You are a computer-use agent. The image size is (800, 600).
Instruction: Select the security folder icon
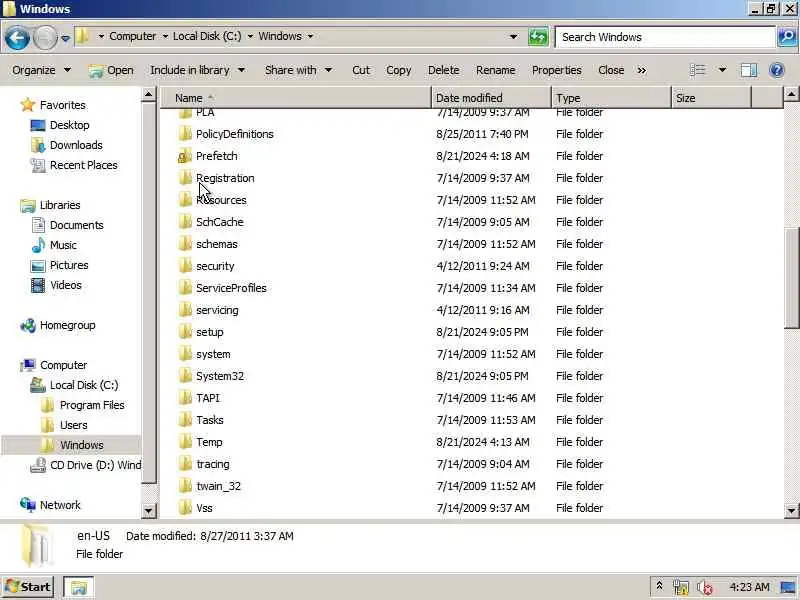click(185, 266)
